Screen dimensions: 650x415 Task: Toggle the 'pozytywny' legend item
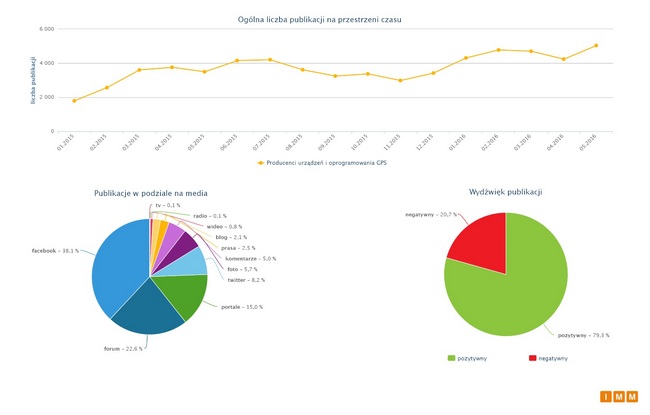pos(471,357)
